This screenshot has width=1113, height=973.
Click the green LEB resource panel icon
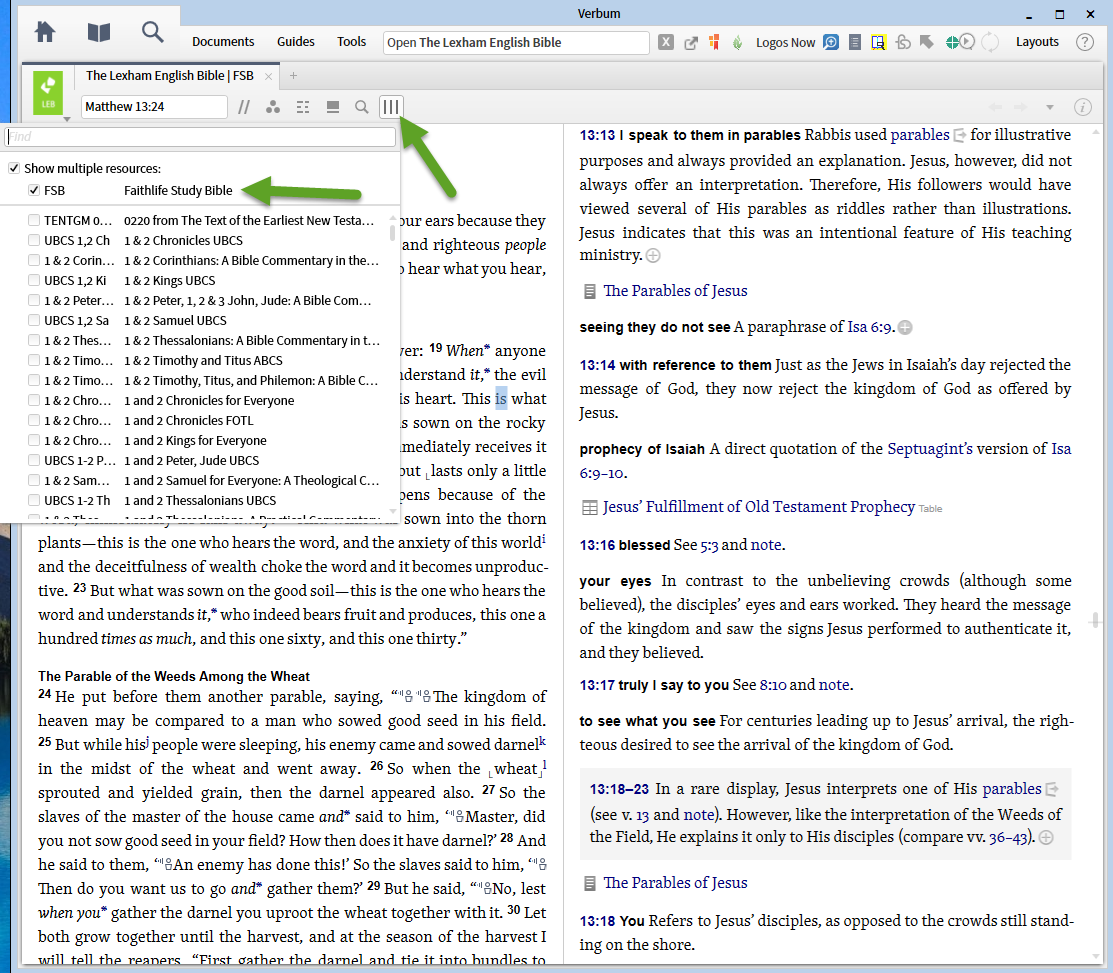[48, 92]
